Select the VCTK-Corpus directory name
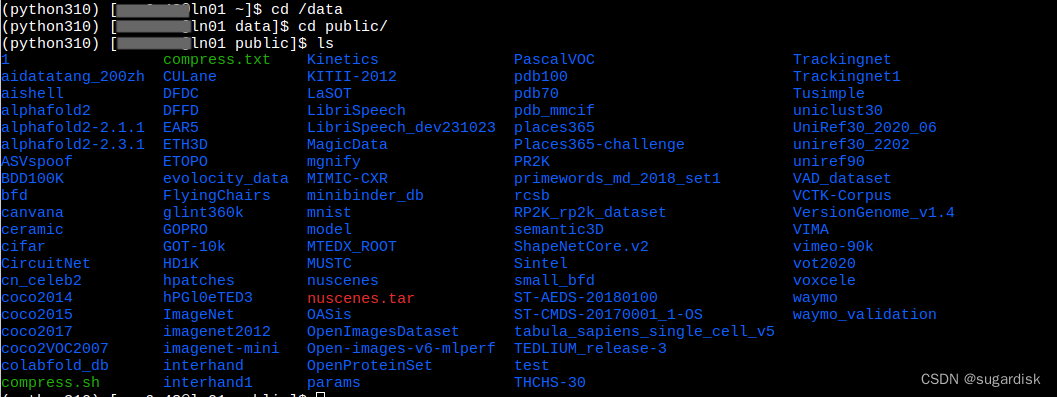The width and height of the screenshot is (1057, 397). pos(842,195)
